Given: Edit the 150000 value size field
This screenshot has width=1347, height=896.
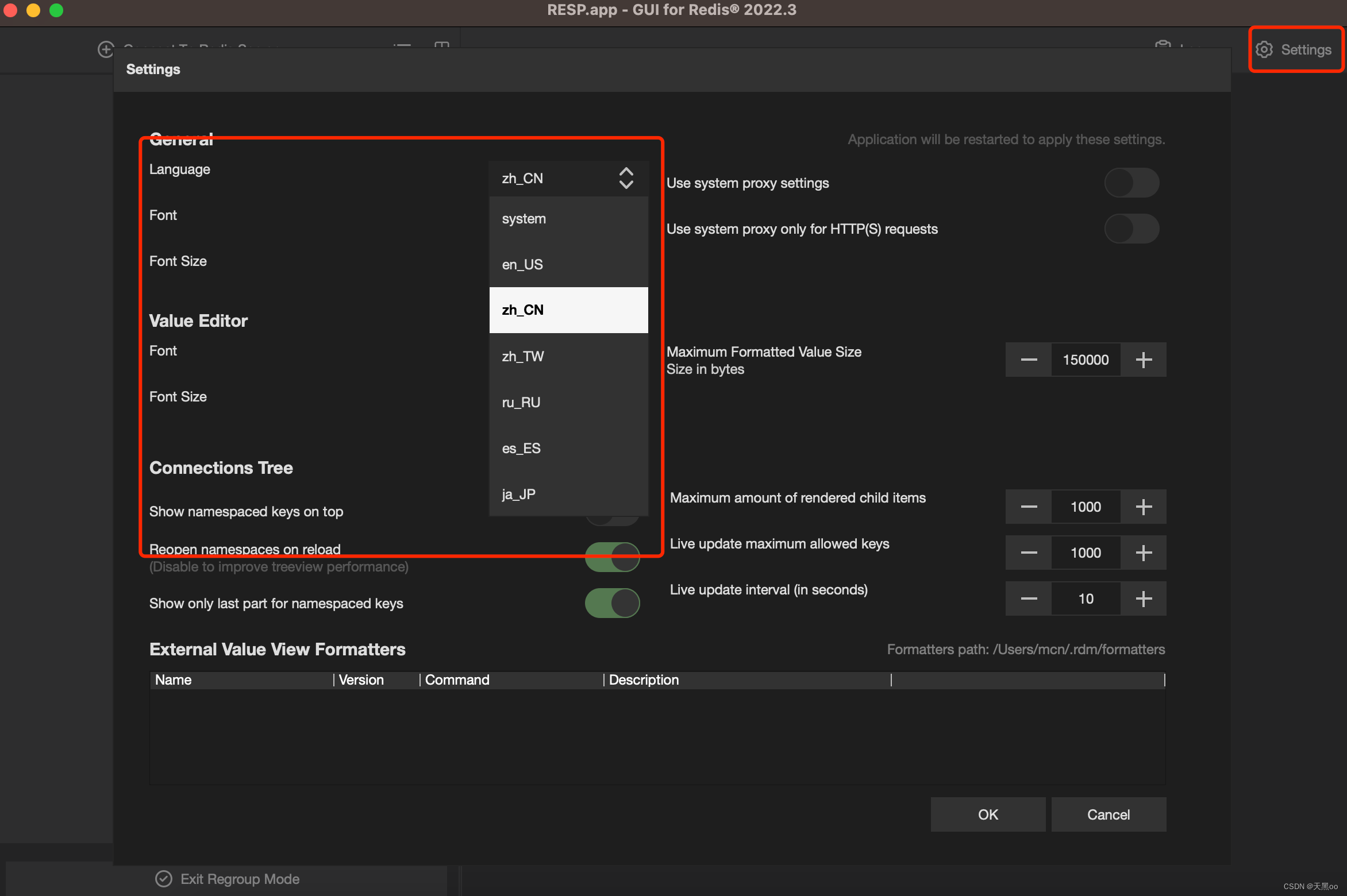Looking at the screenshot, I should tap(1086, 360).
